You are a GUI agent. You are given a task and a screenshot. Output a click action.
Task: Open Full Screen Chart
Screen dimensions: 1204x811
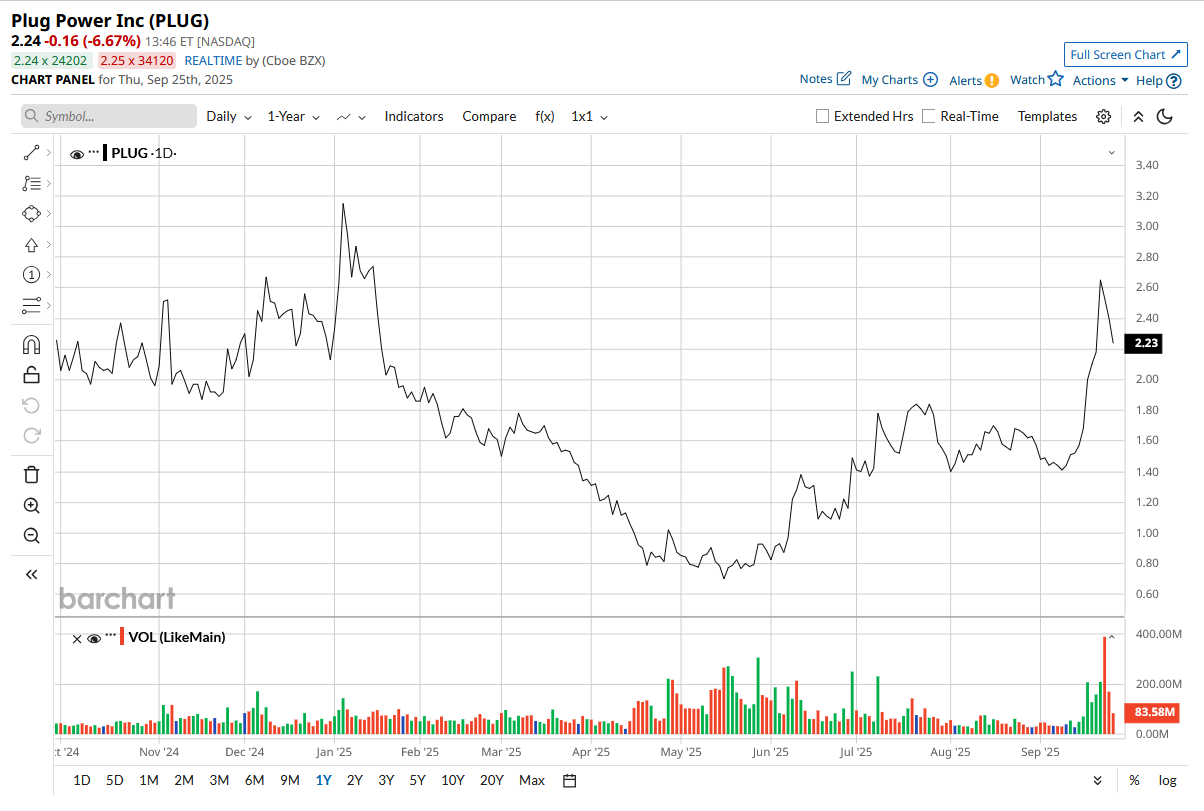[1126, 55]
